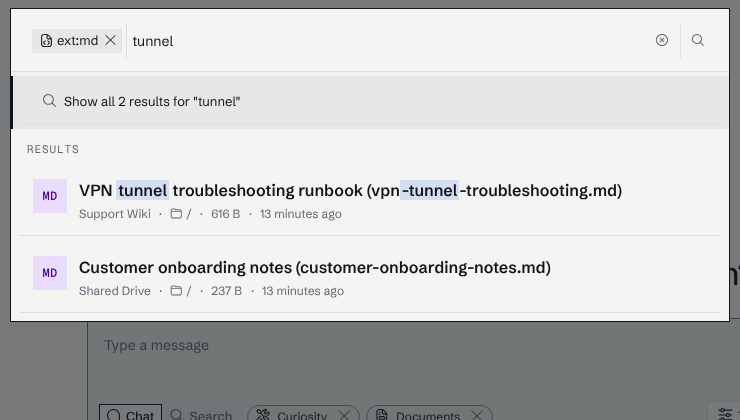740x420 pixels.
Task: Click folder icon in Support Wiki row
Action: point(176,214)
